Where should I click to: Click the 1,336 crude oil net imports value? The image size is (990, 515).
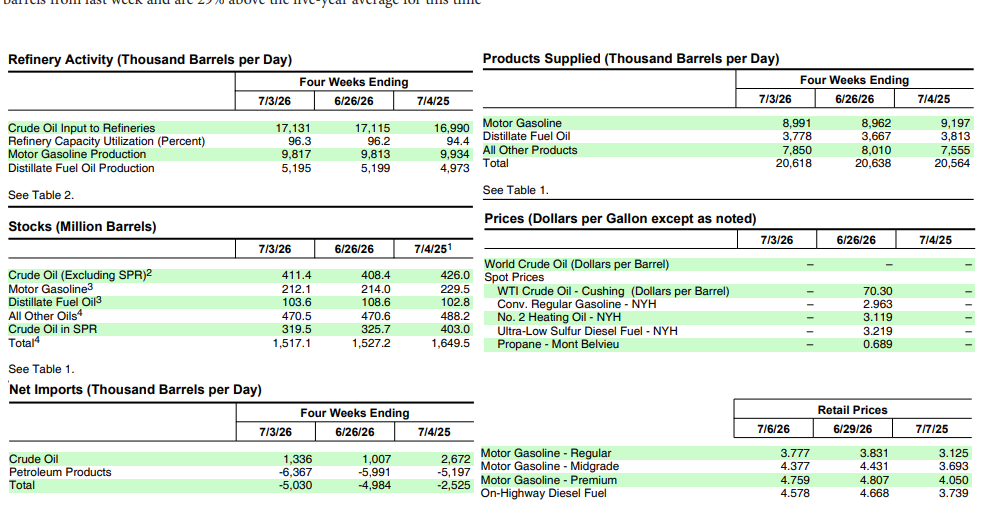pyautogui.click(x=297, y=459)
